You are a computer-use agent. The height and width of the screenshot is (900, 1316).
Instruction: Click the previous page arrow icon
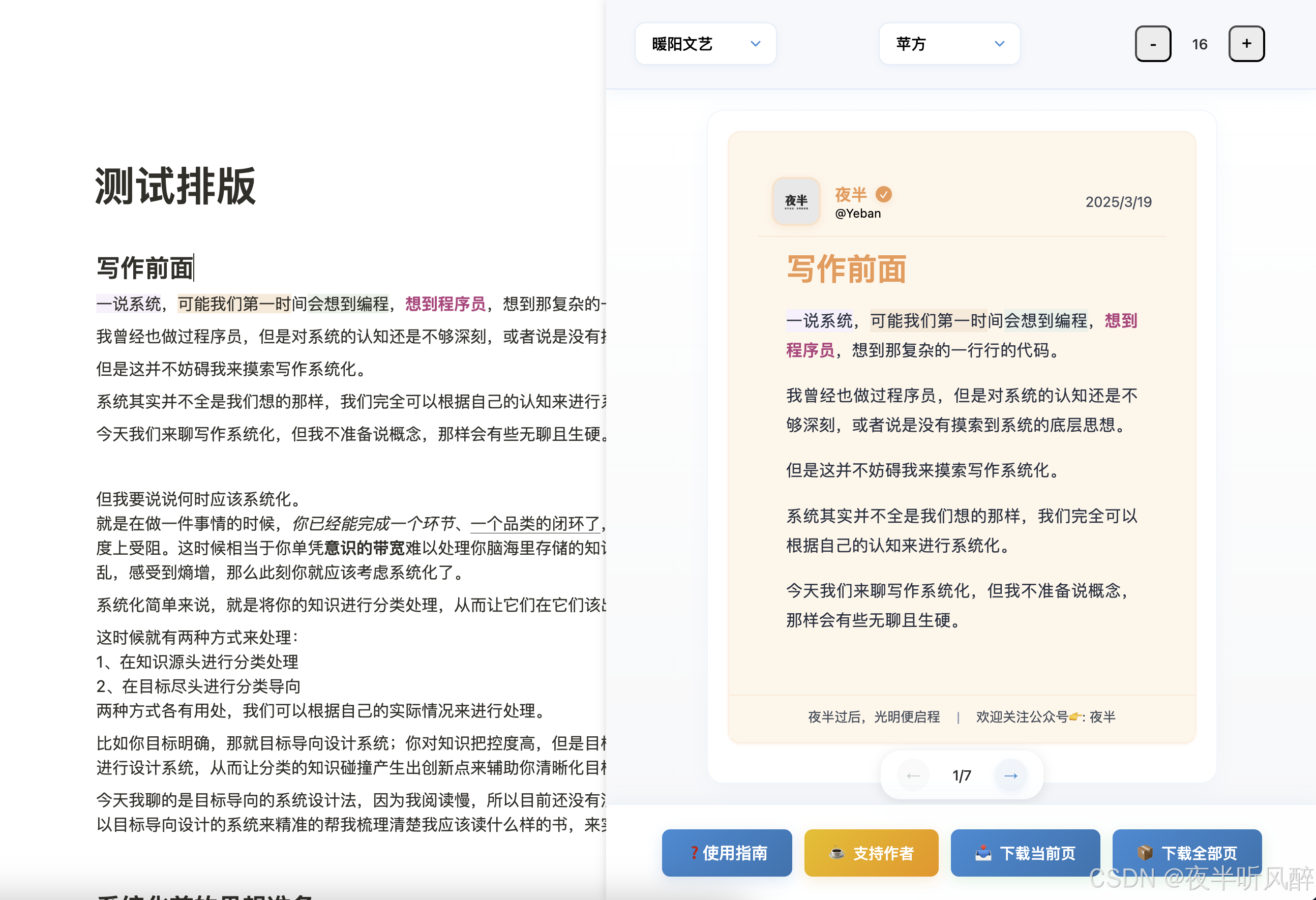click(913, 775)
